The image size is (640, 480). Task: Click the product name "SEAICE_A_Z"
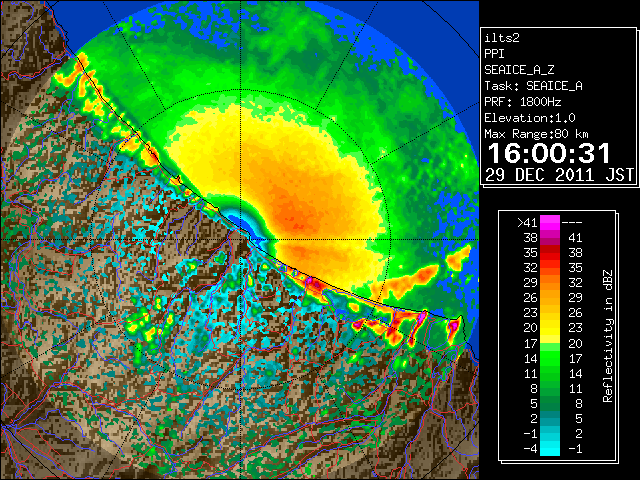[519, 70]
